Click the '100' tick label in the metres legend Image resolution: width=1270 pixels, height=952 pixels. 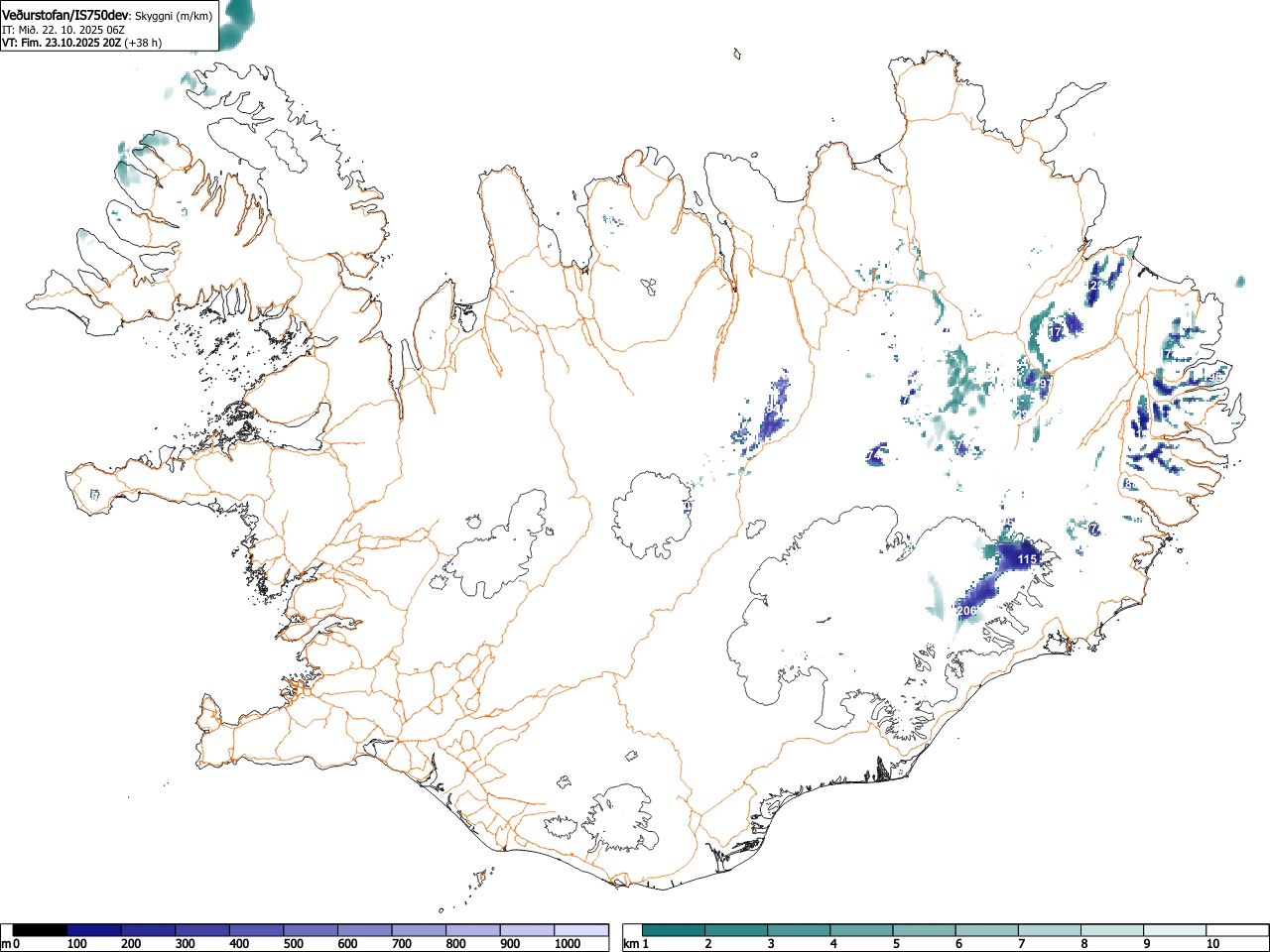[x=76, y=944]
